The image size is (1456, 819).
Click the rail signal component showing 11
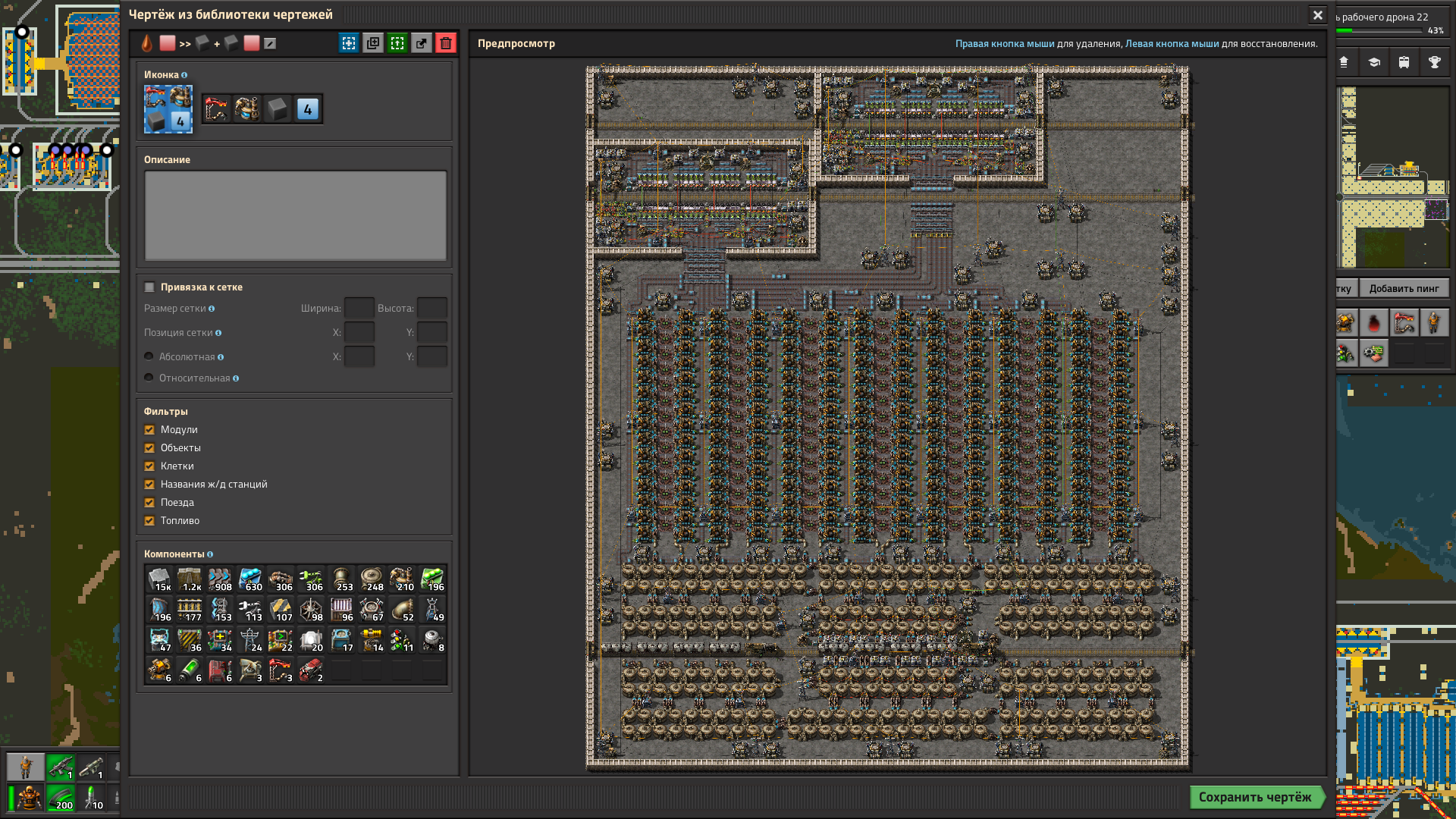click(x=402, y=640)
